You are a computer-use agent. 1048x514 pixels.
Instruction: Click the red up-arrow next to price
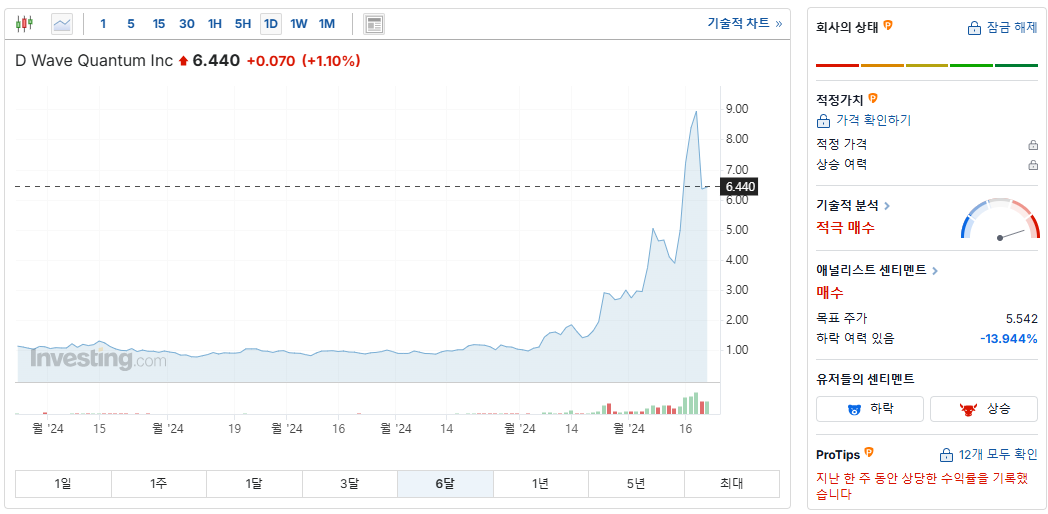point(183,61)
